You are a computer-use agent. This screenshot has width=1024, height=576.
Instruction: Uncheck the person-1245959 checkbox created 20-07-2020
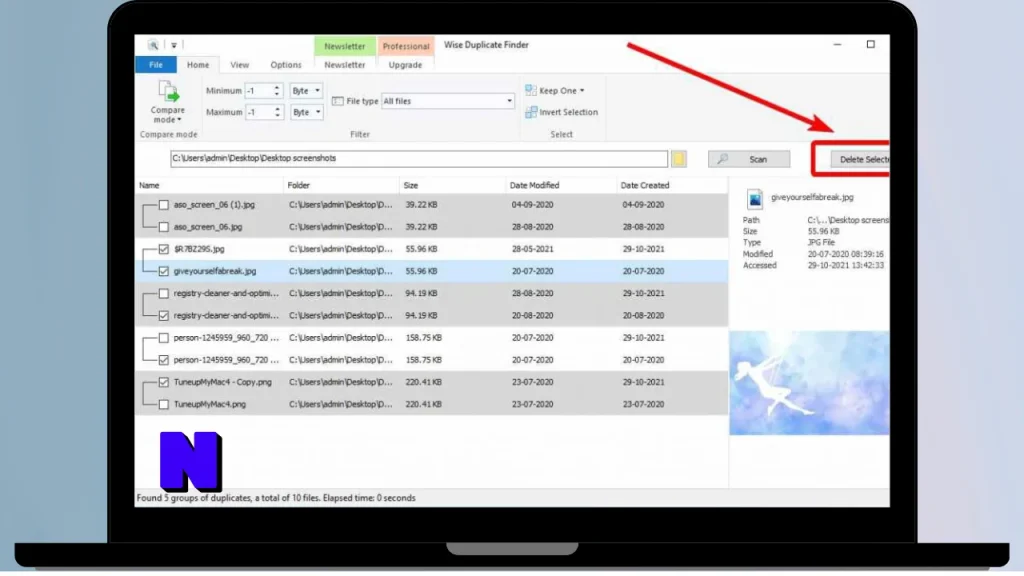[163, 360]
